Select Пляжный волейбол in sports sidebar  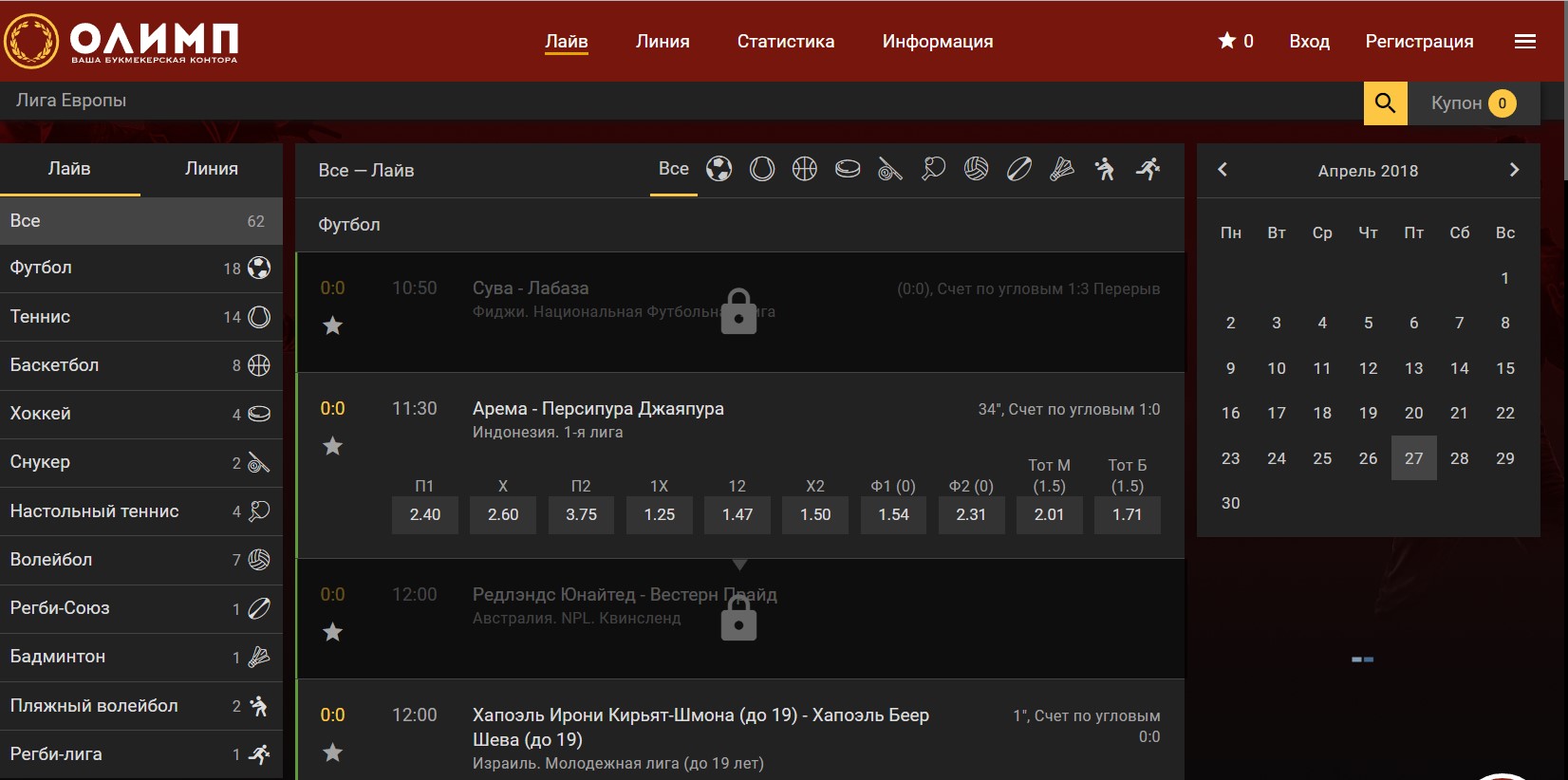[141, 706]
